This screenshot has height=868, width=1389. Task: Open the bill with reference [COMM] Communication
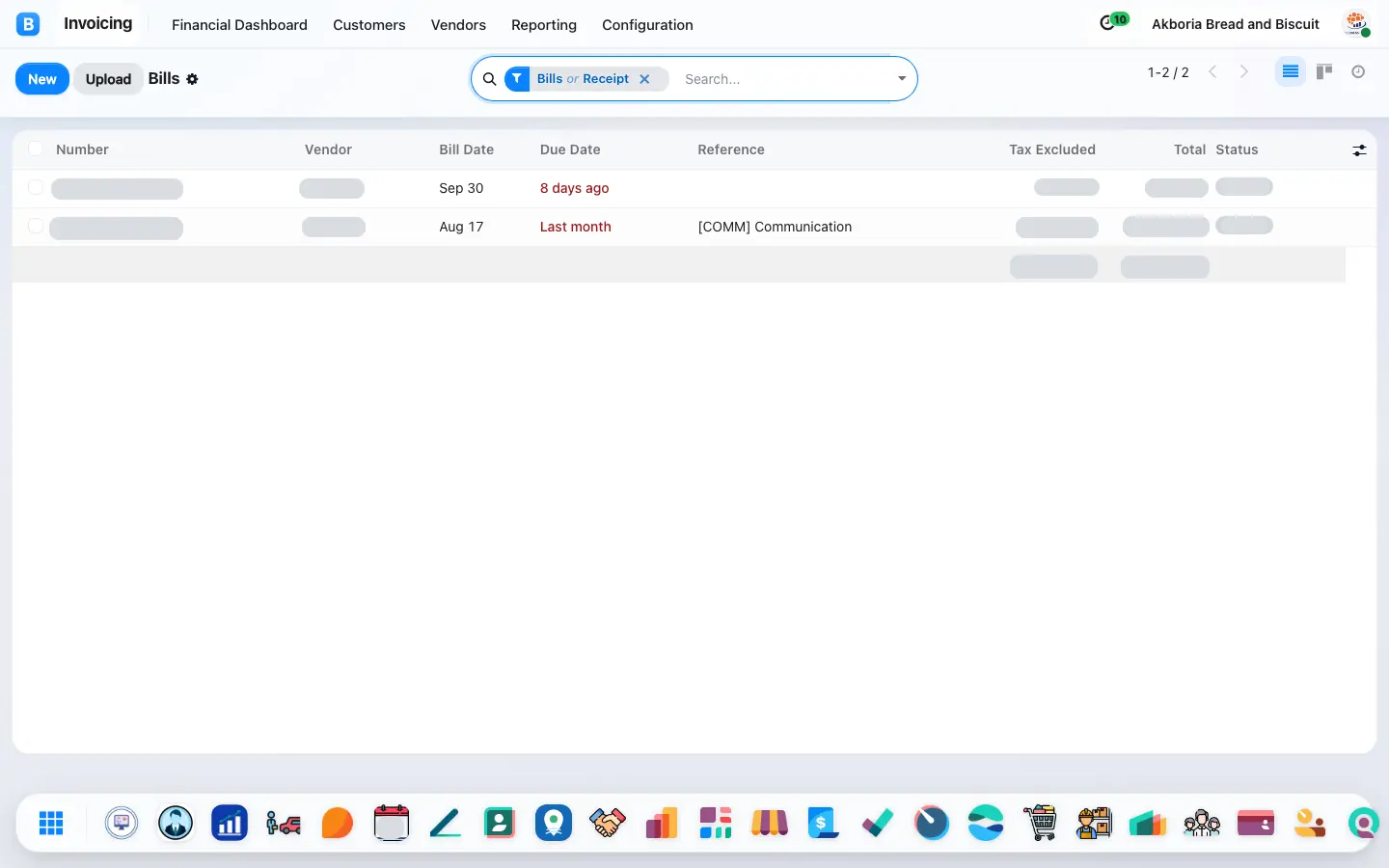point(775,227)
